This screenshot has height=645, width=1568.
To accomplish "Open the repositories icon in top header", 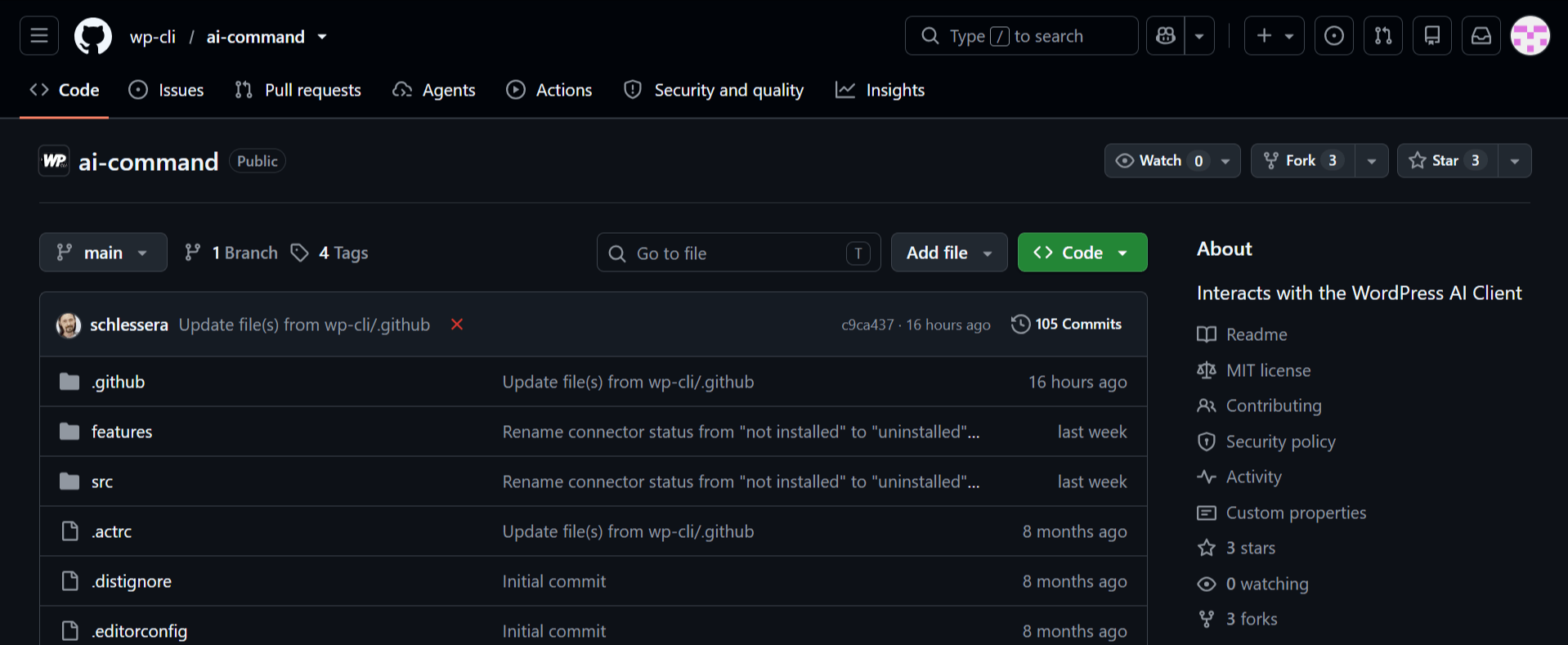I will tap(1432, 36).
